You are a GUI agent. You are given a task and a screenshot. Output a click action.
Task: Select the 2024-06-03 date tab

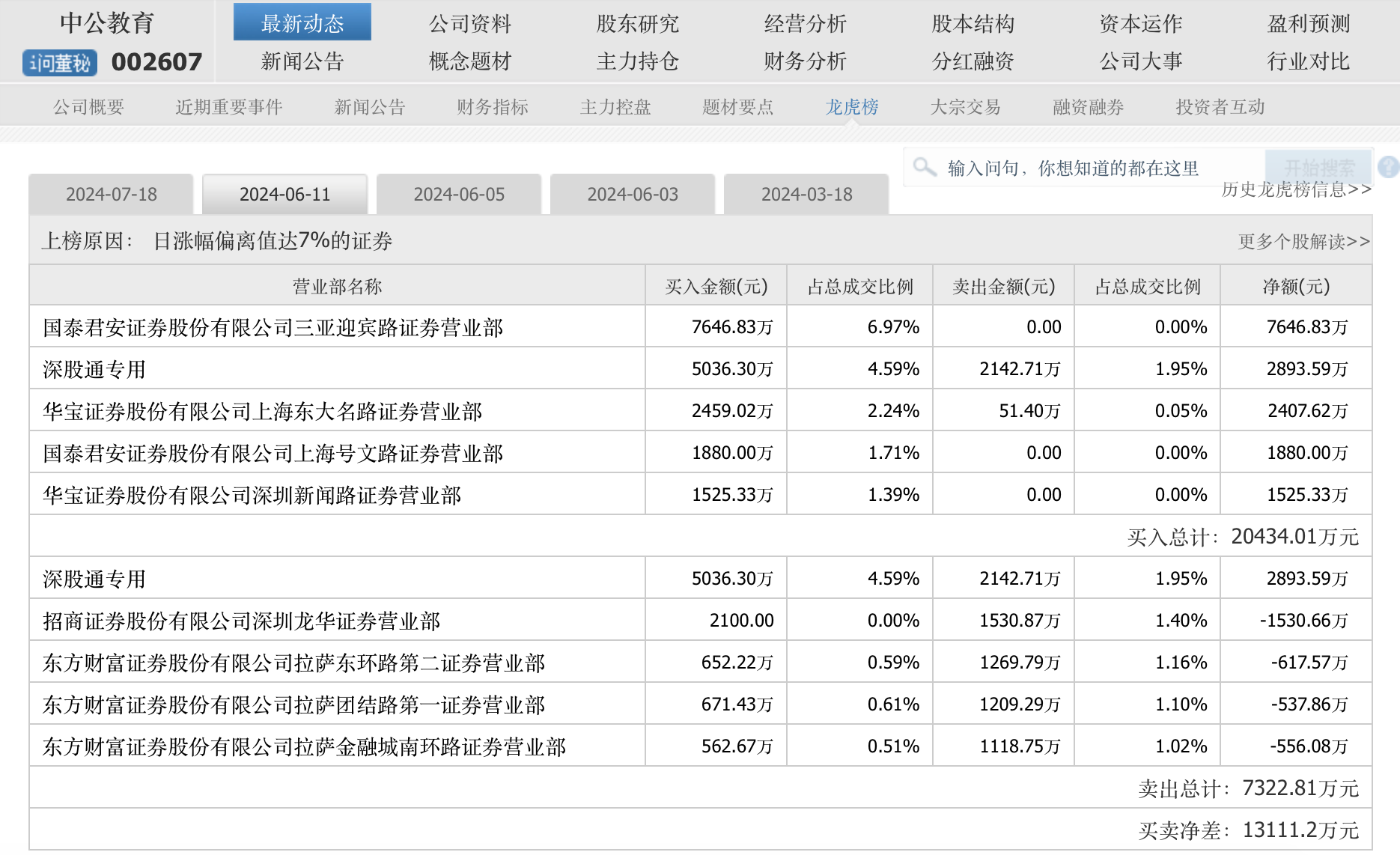pyautogui.click(x=633, y=195)
